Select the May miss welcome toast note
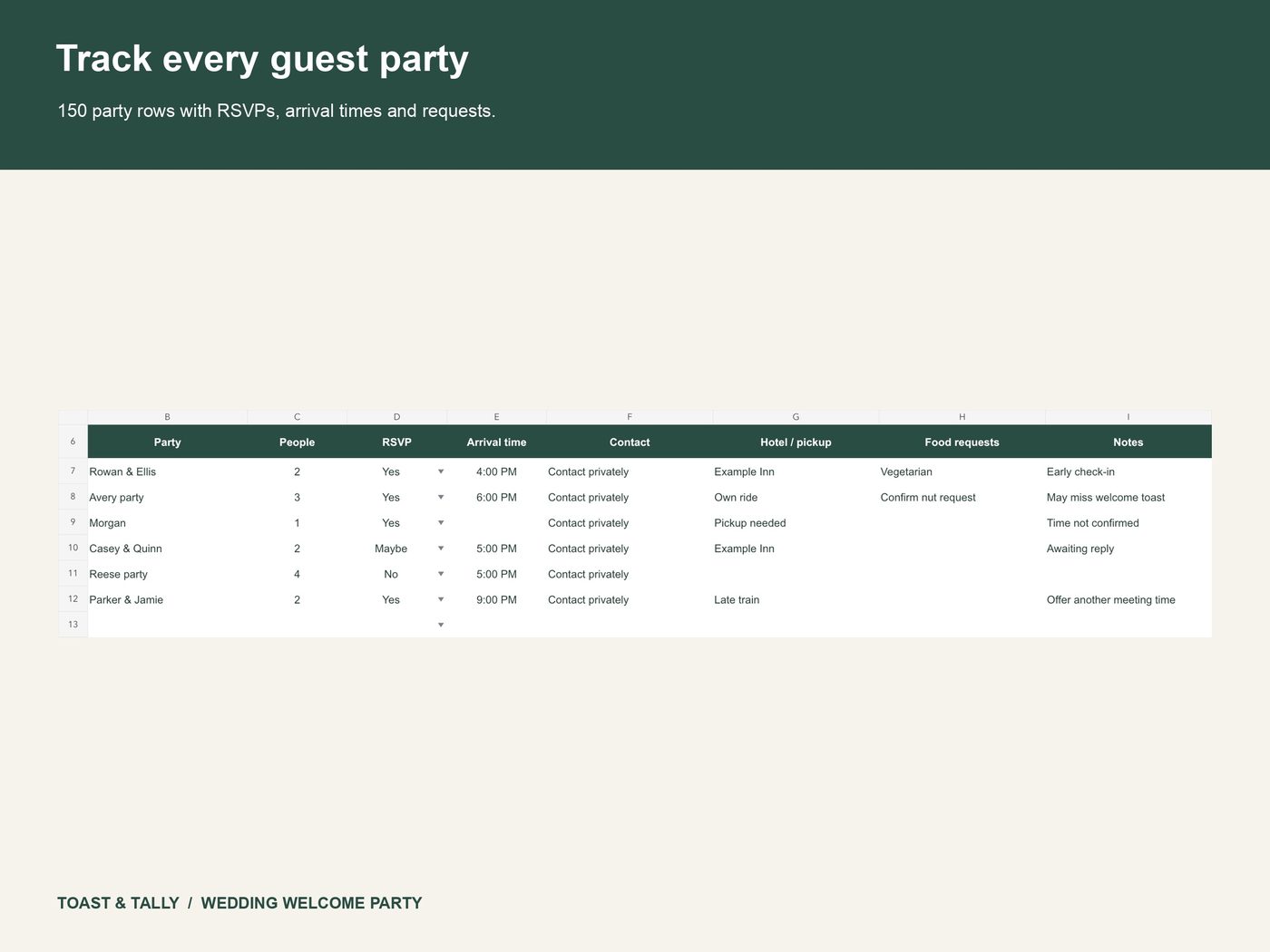The height and width of the screenshot is (952, 1270). click(x=1128, y=497)
